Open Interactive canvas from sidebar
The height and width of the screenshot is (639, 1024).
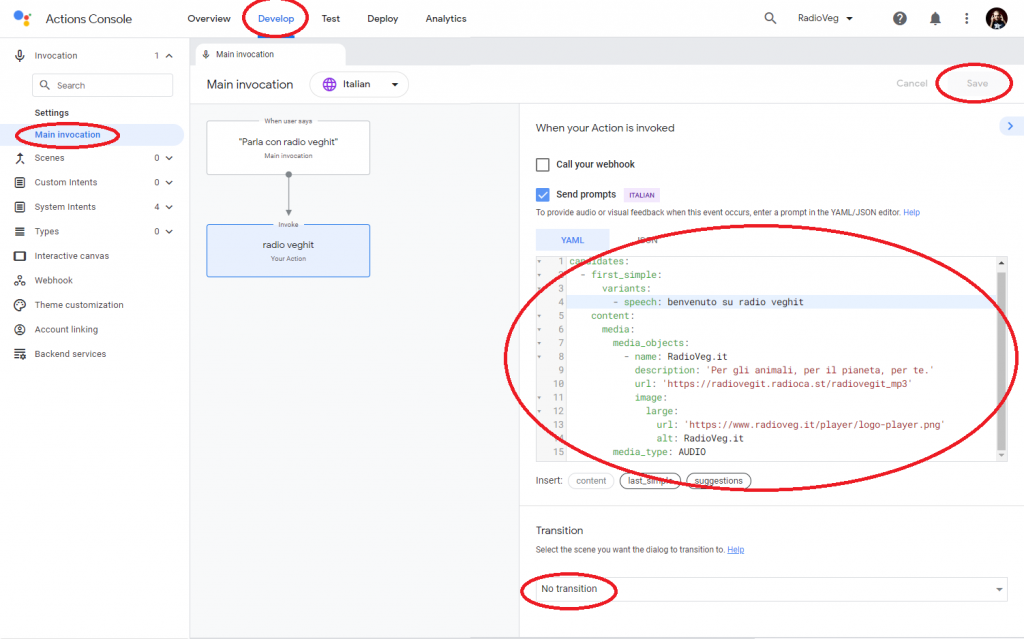coord(71,256)
